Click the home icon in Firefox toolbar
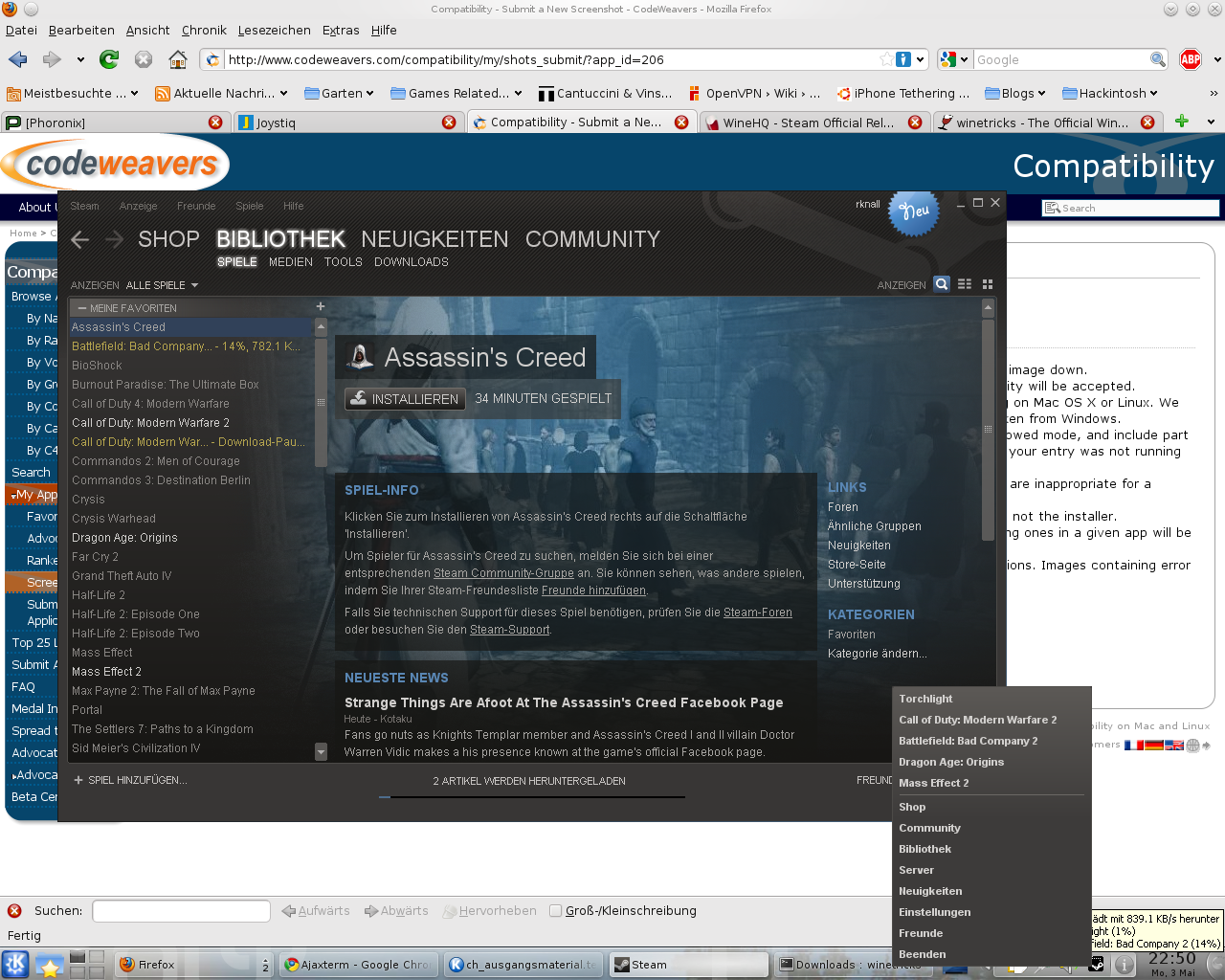The width and height of the screenshot is (1225, 980). [177, 58]
